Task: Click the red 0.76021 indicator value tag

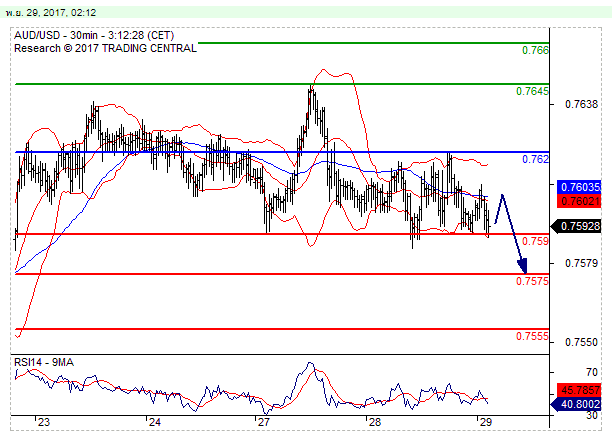Action: (x=579, y=201)
